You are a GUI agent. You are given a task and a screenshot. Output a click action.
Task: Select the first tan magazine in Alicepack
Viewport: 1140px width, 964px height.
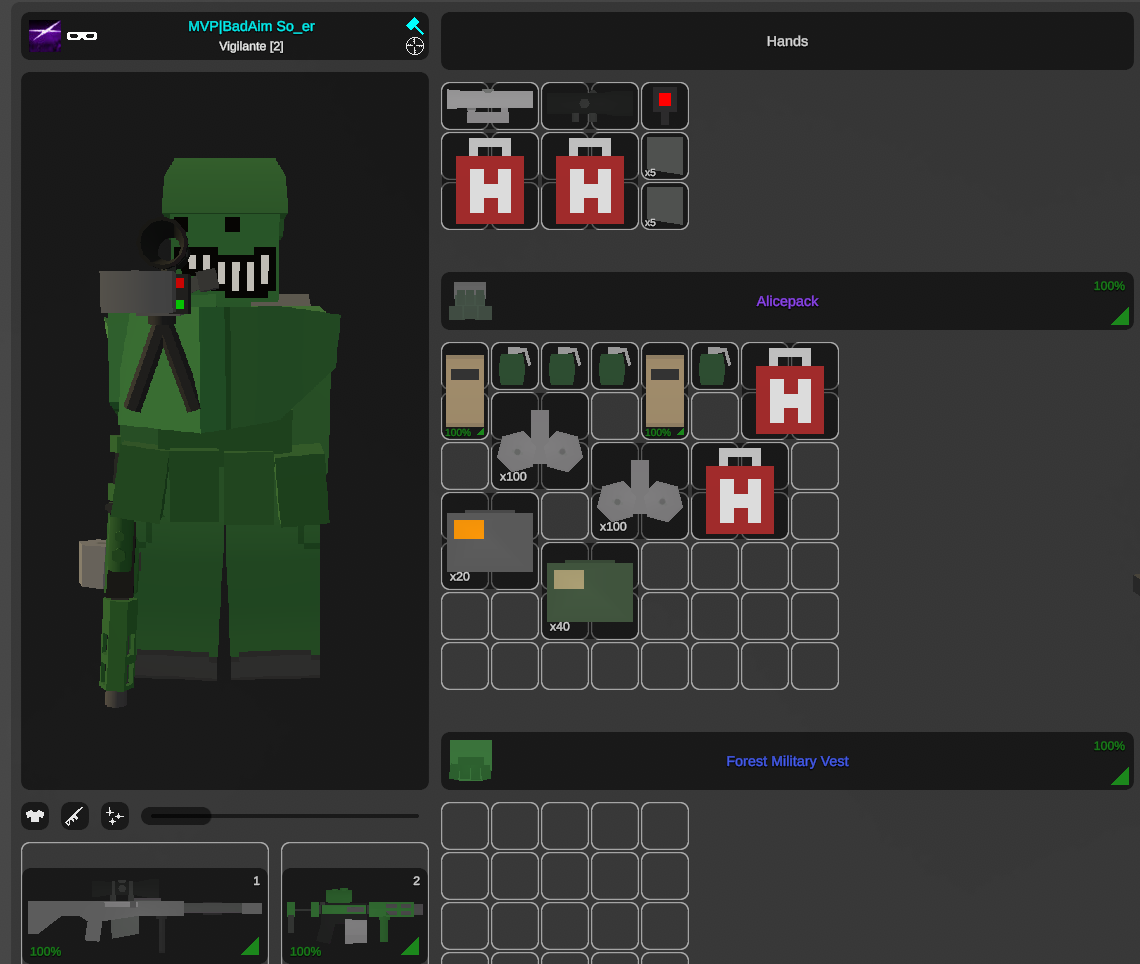pos(465,390)
